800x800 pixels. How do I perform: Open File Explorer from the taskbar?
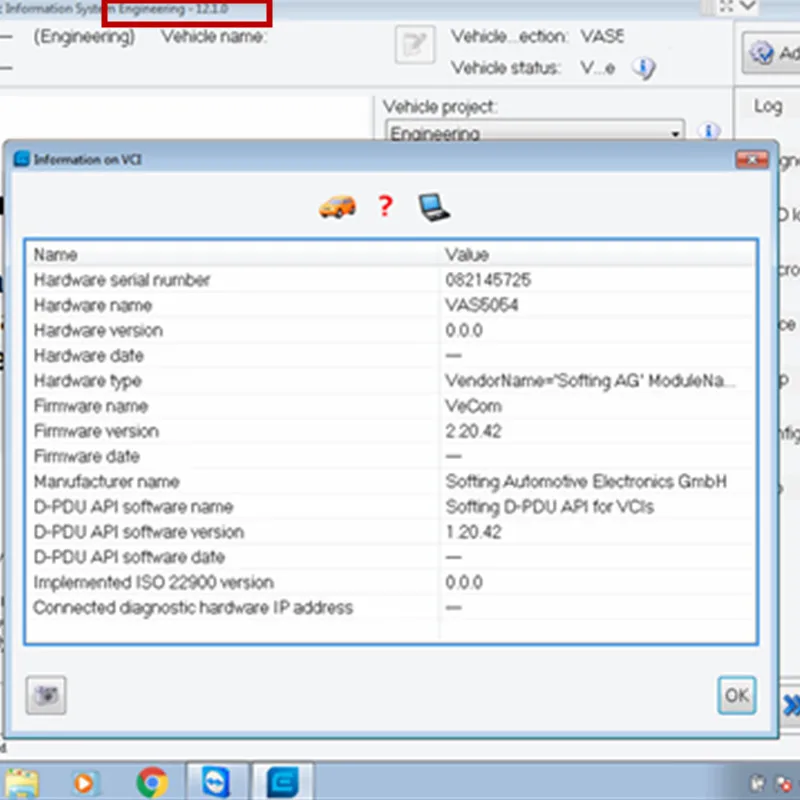pos(20,783)
